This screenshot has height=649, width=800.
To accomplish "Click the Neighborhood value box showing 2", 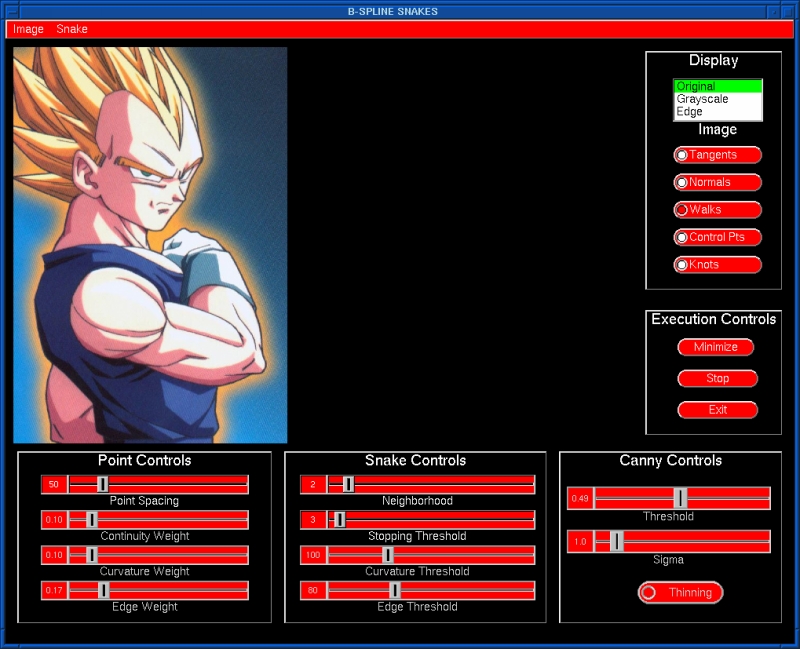I will click(313, 484).
